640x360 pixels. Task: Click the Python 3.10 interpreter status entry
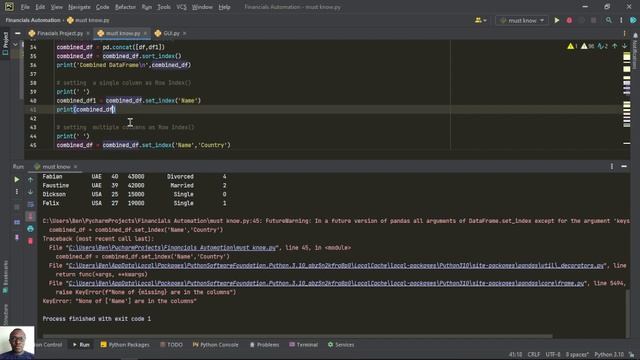[609, 355]
